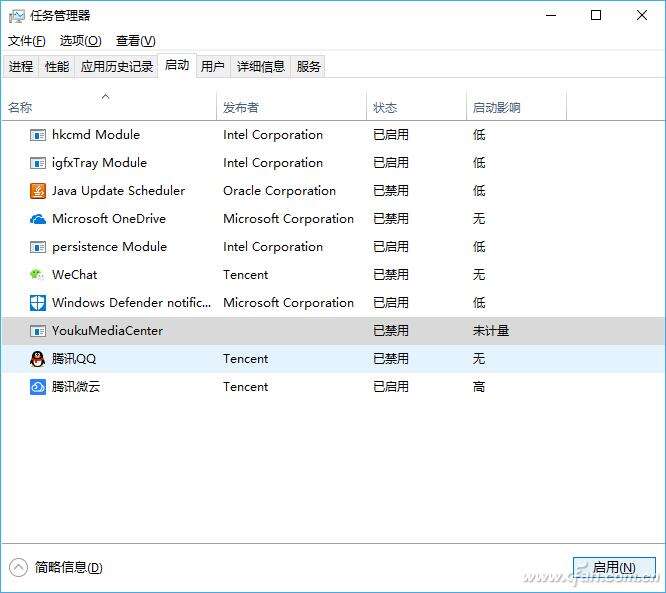
Task: Click 已启用 status in the 腾讯微云 row
Action: (391, 387)
